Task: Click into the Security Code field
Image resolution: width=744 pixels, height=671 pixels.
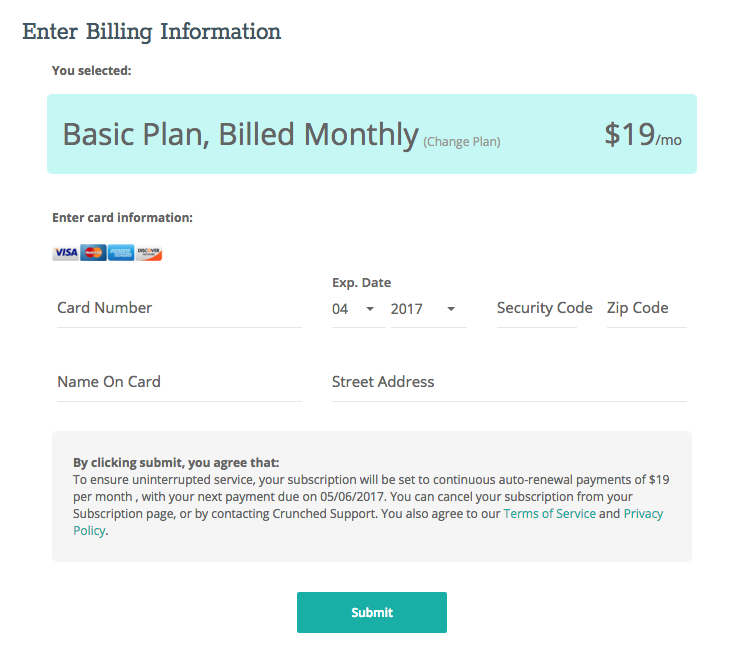Action: click(537, 308)
